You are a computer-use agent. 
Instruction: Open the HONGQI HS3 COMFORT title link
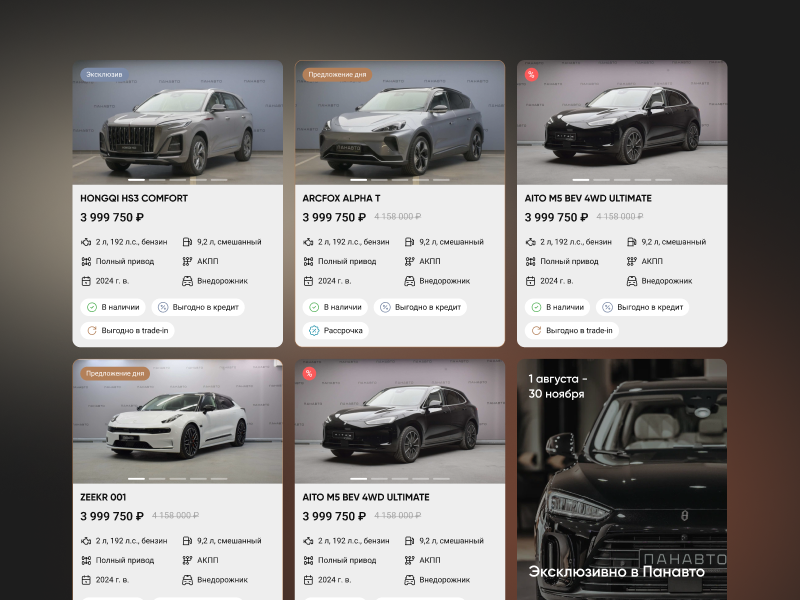pos(134,198)
